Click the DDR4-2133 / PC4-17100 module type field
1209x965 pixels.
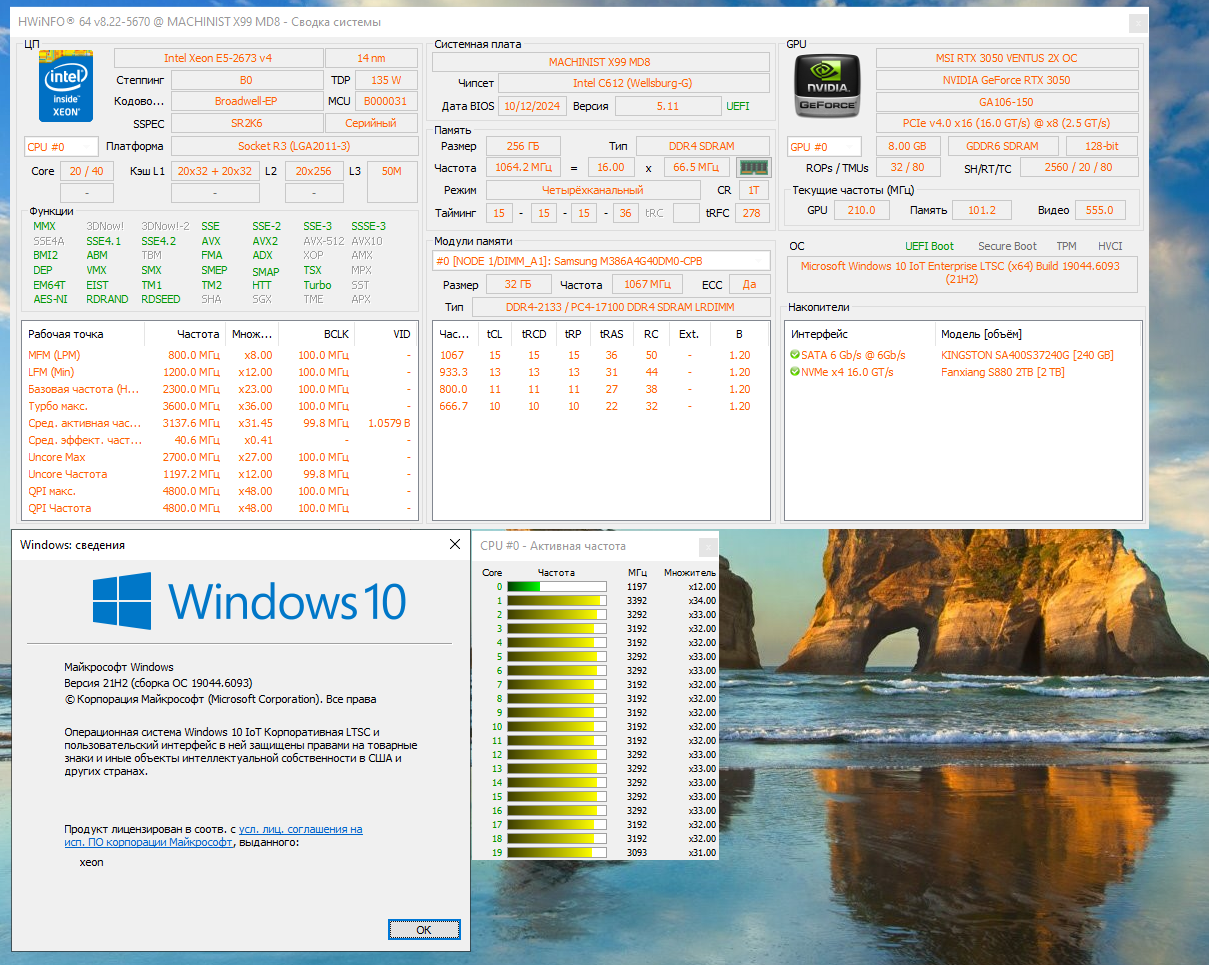pos(621,307)
